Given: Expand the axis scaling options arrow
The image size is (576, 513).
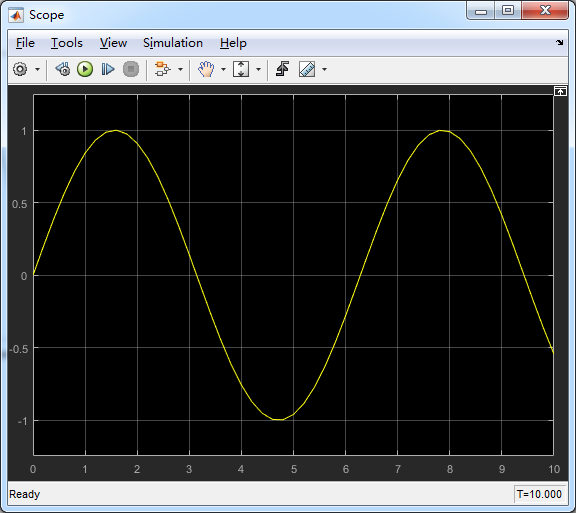Looking at the screenshot, I should (259, 69).
